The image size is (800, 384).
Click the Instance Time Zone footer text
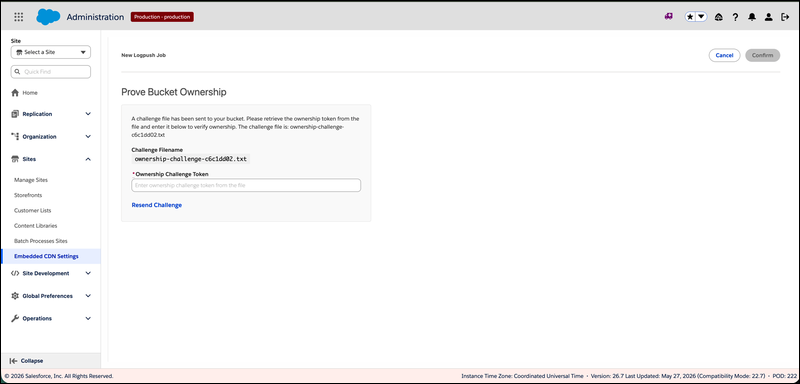[522, 376]
